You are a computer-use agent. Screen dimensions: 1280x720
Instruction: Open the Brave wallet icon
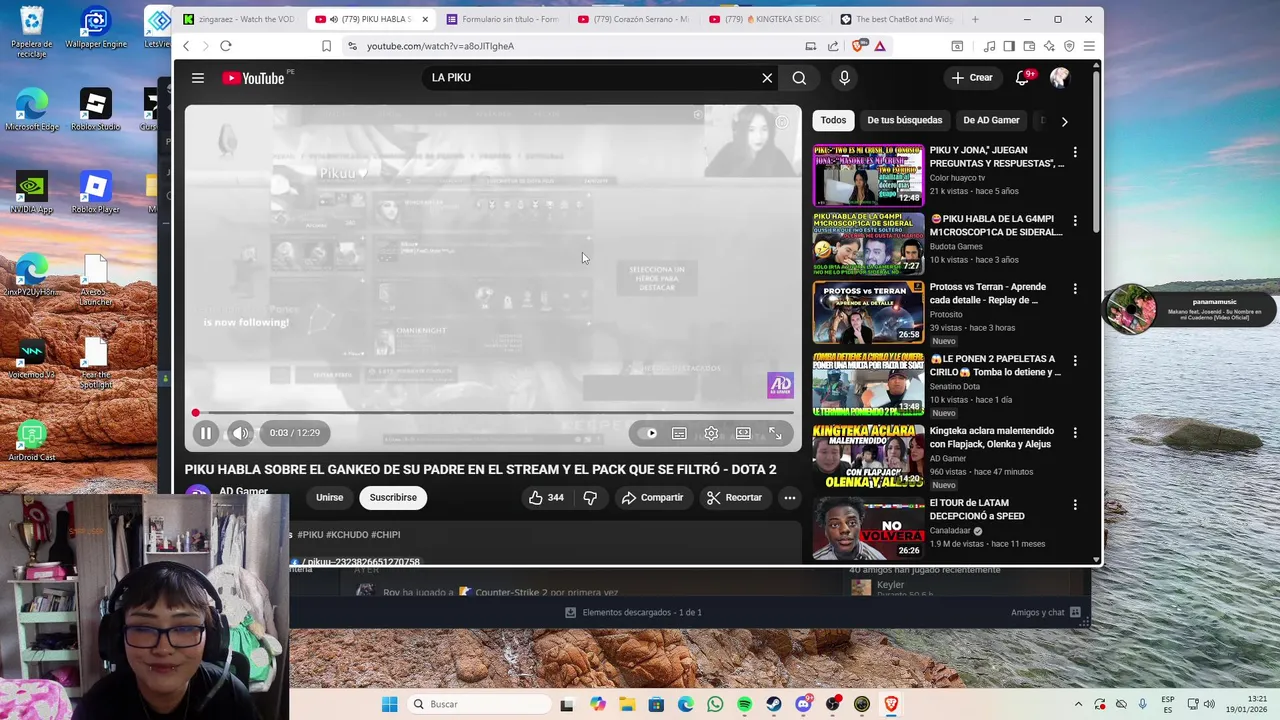coord(1029,46)
